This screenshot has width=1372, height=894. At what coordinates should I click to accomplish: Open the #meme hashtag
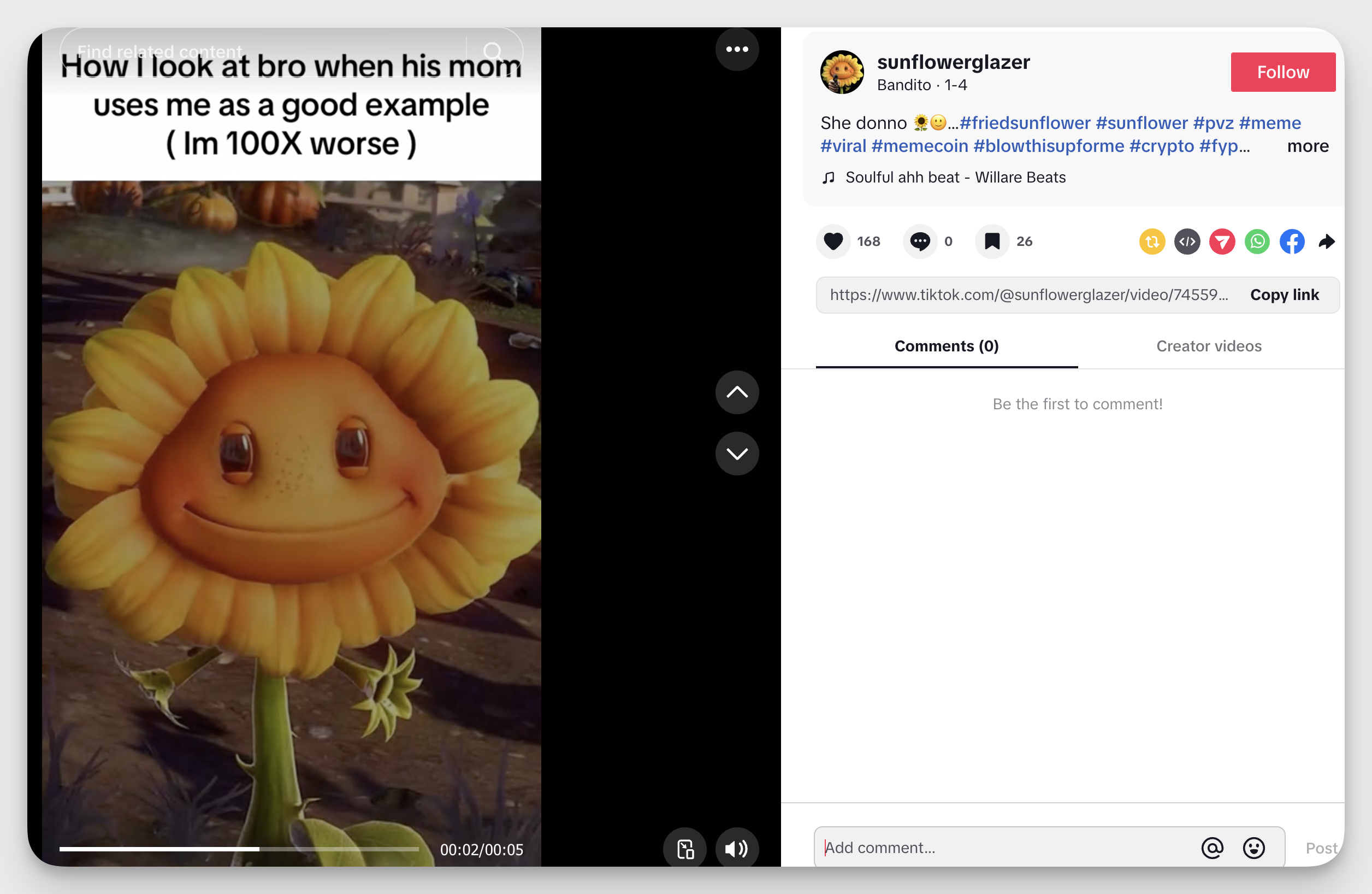[x=1269, y=123]
